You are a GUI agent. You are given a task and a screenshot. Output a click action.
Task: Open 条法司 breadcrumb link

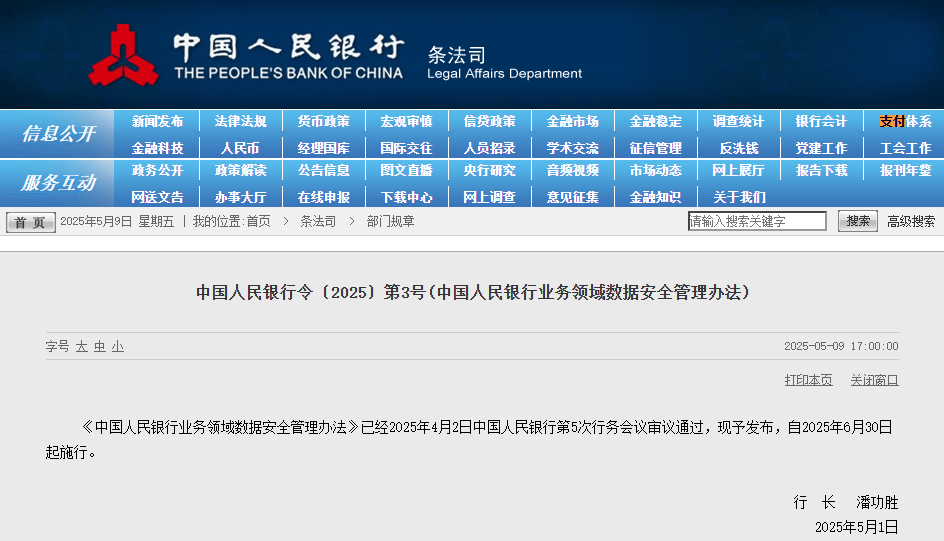pyautogui.click(x=318, y=221)
